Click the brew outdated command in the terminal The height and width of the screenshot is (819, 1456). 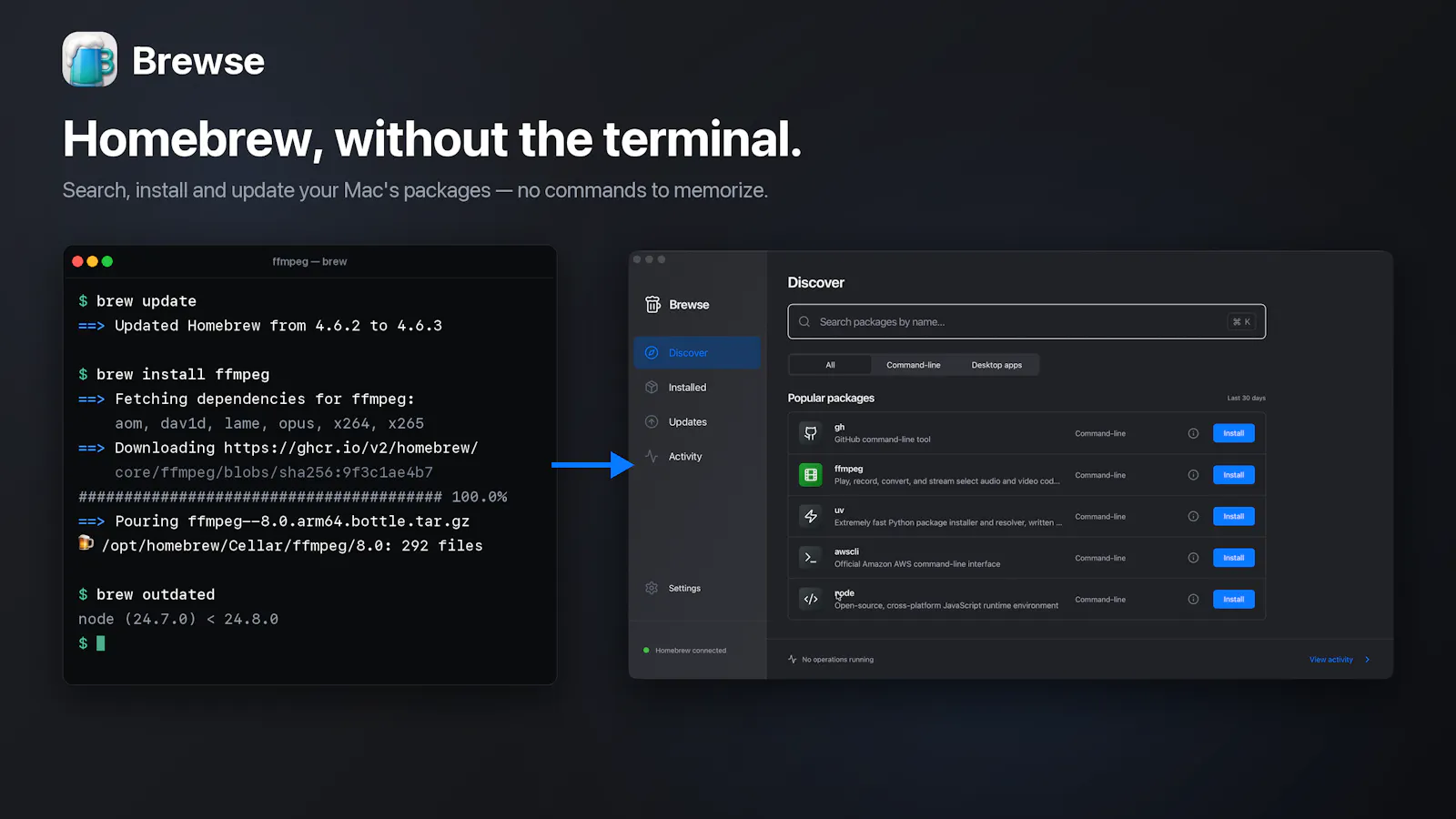156,594
